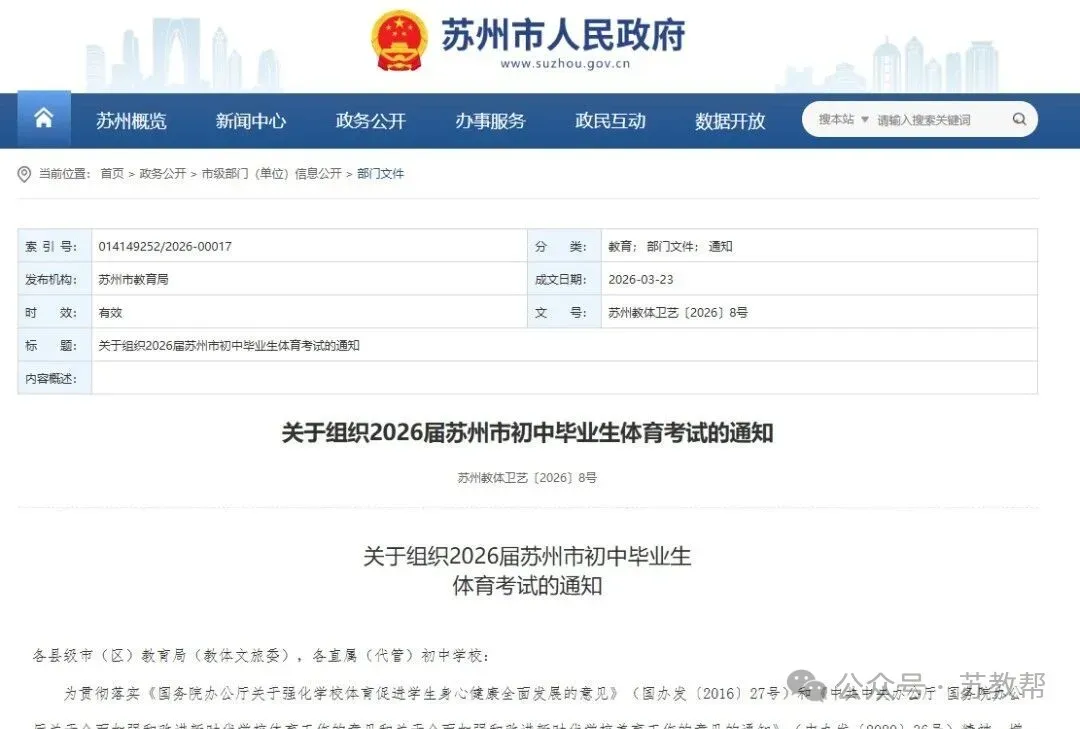Click 部门文件 in the breadcrumb
The width and height of the screenshot is (1080, 729).
[x=380, y=173]
